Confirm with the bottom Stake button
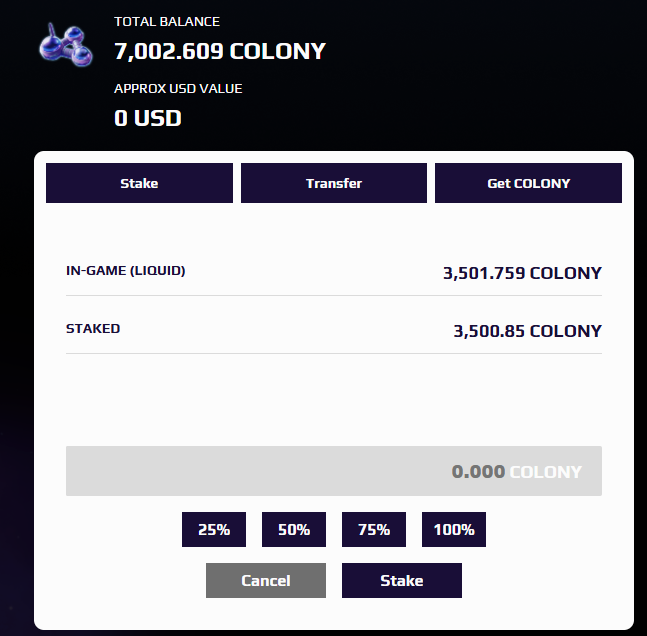This screenshot has width=647, height=636. tap(402, 580)
